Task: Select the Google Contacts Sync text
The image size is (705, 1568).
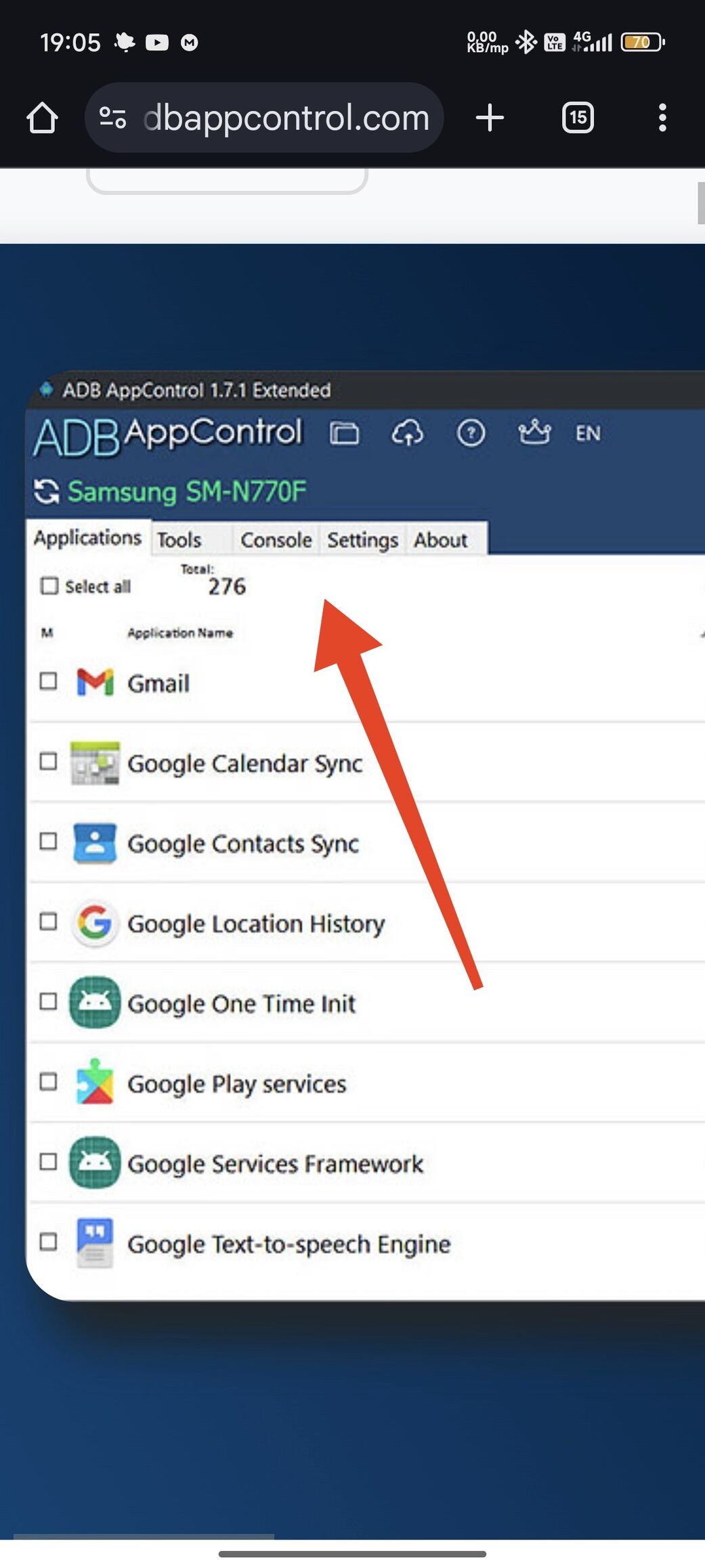Action: (x=243, y=844)
